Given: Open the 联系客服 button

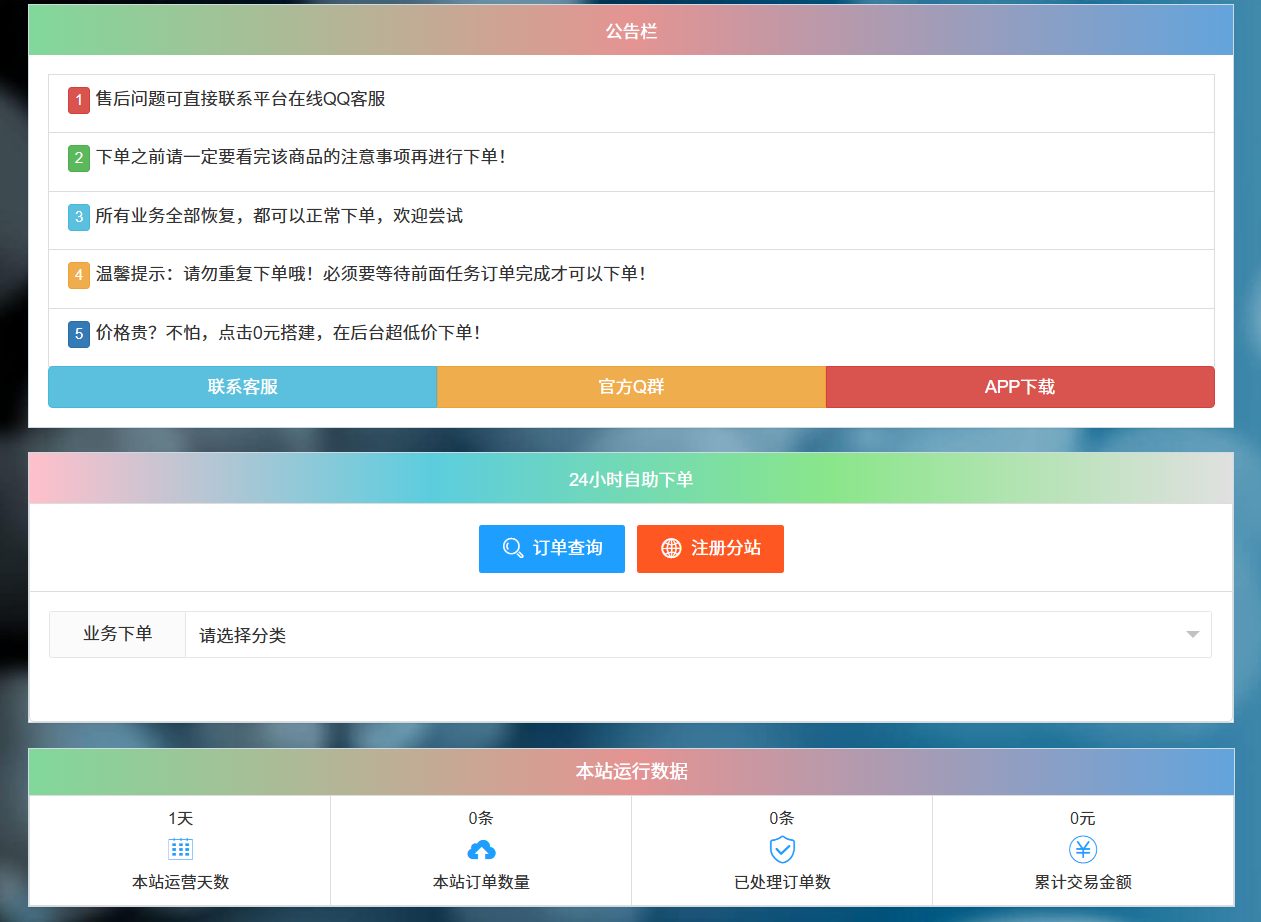Looking at the screenshot, I should 243,387.
